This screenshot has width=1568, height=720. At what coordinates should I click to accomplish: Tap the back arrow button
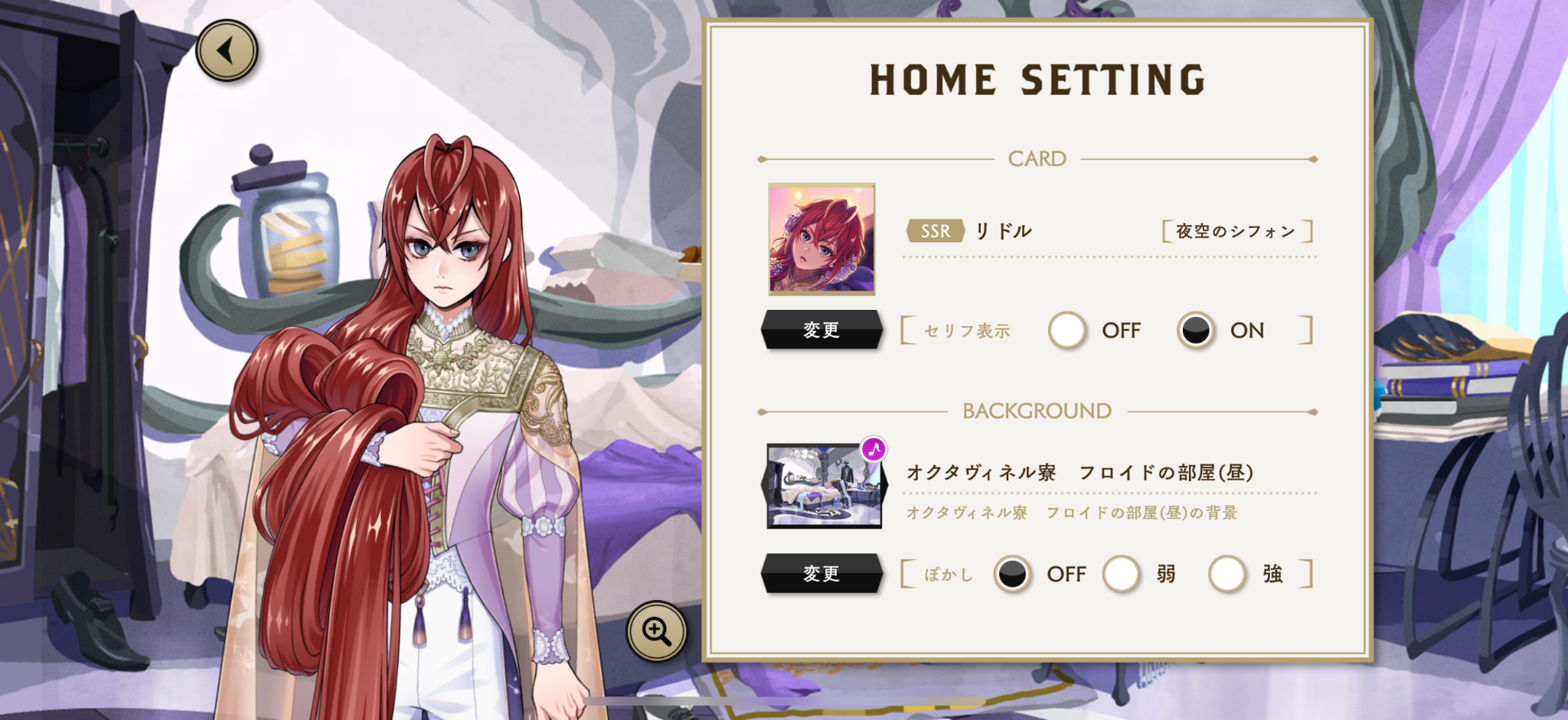(227, 50)
